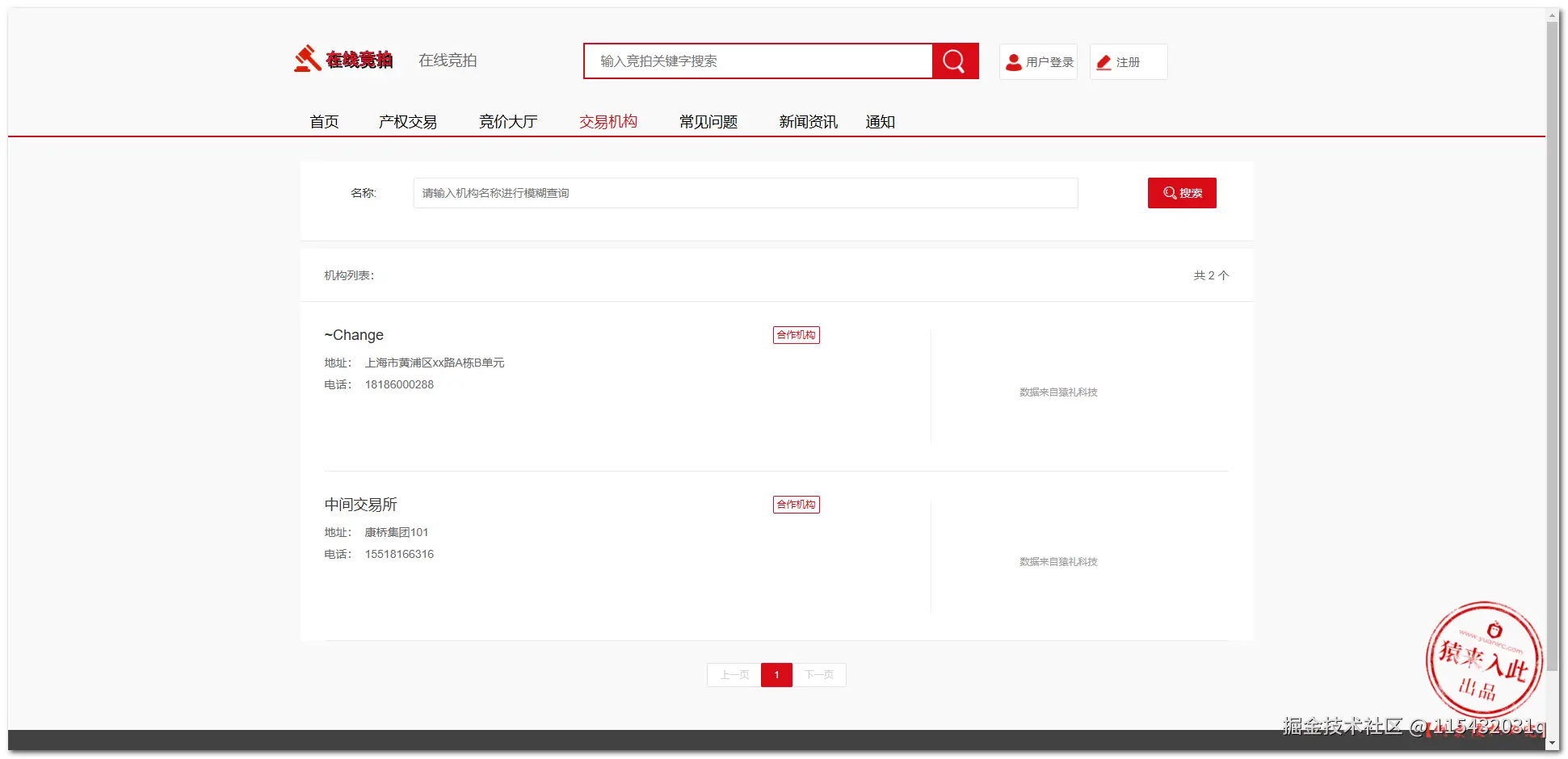
Task: Click the user login person icon
Action: click(x=1013, y=62)
